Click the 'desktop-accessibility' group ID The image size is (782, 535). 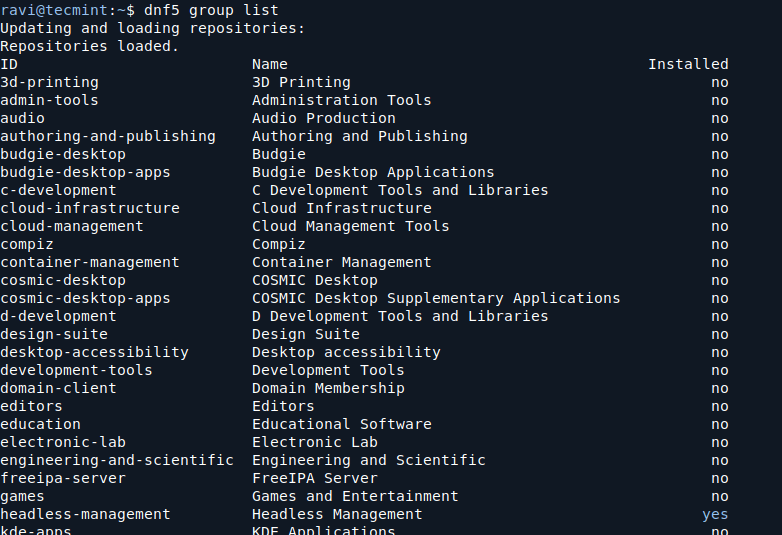(94, 352)
